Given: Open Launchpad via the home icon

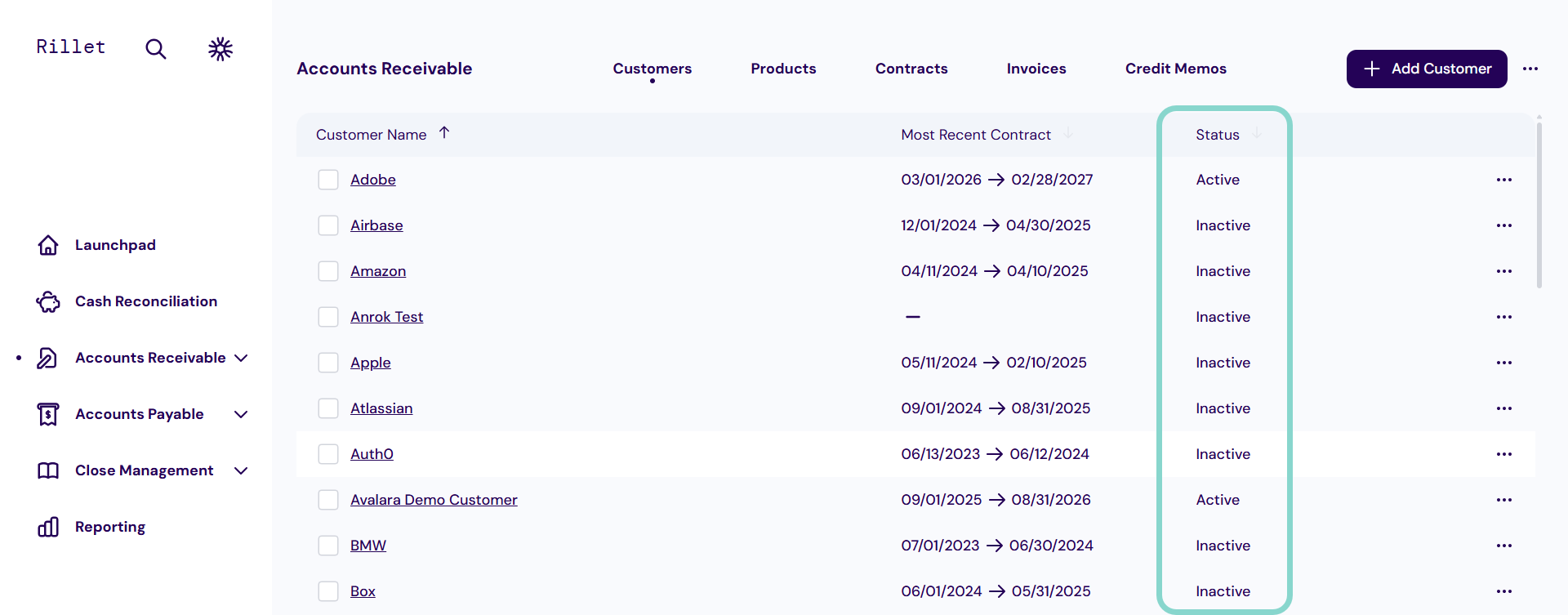Looking at the screenshot, I should tap(48, 245).
